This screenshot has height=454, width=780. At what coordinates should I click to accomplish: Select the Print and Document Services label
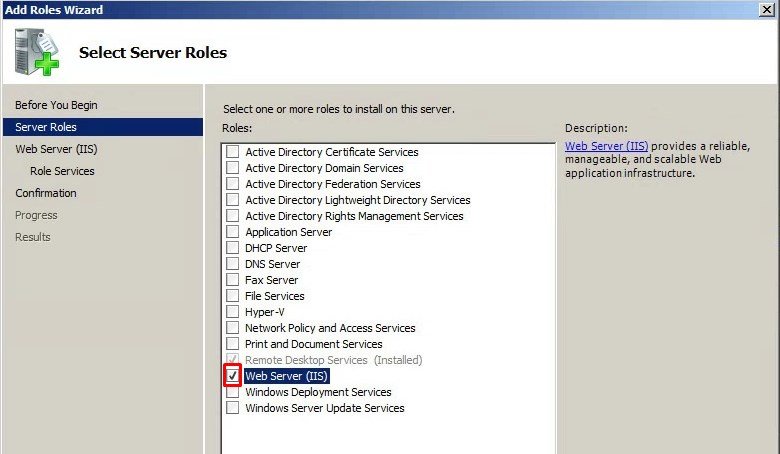[313, 344]
